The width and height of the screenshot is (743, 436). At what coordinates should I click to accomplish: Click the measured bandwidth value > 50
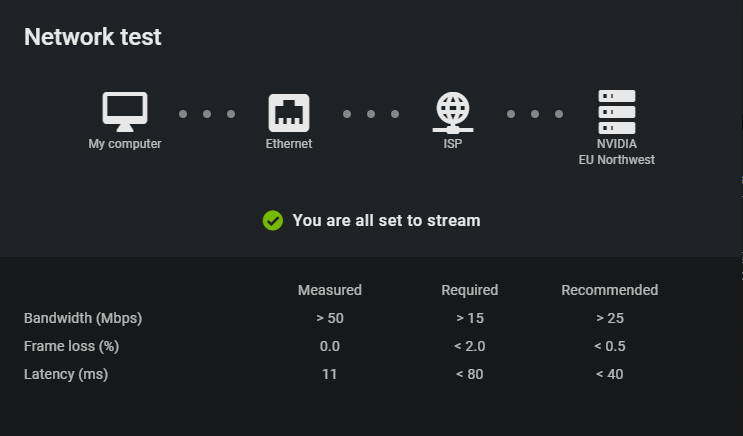point(330,318)
